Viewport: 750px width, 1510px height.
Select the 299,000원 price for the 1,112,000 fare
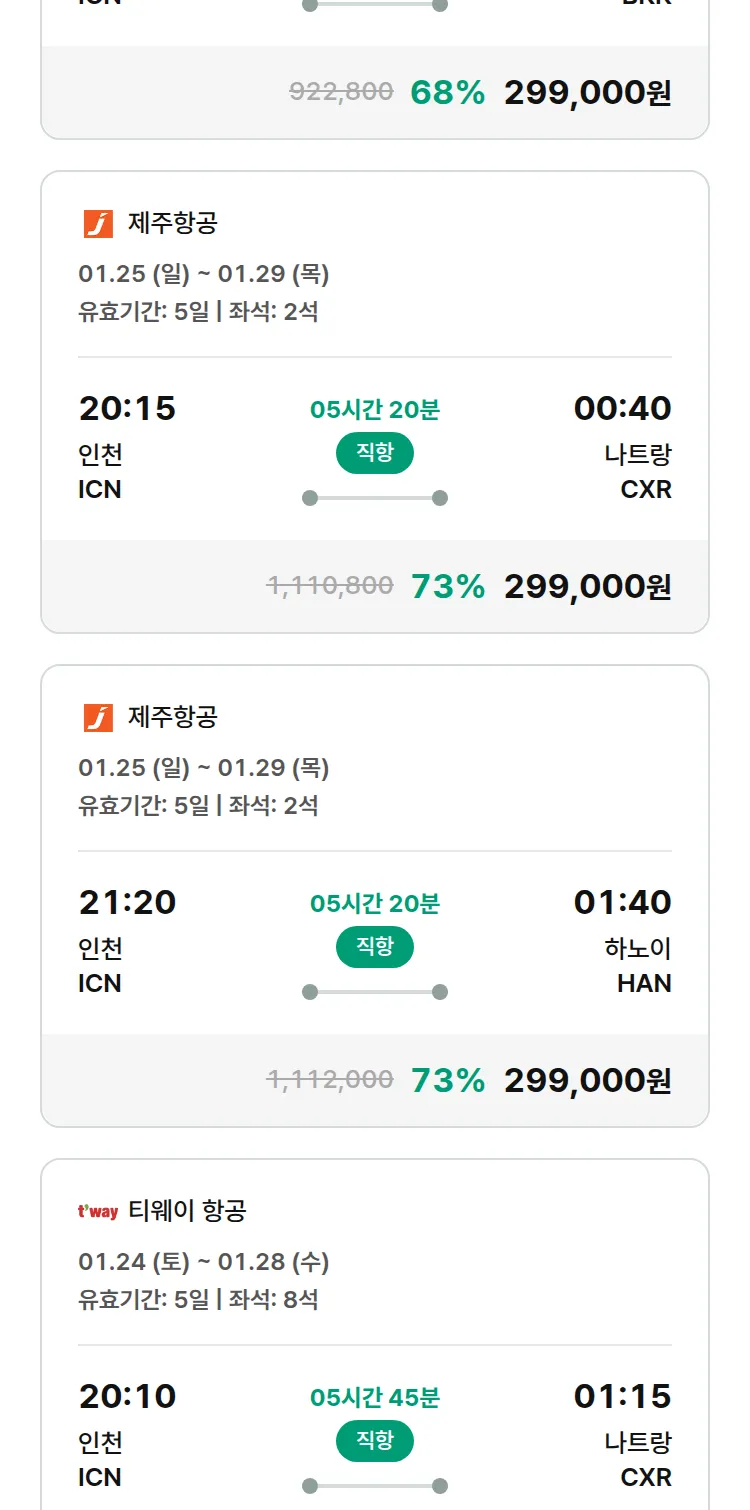pos(587,1081)
